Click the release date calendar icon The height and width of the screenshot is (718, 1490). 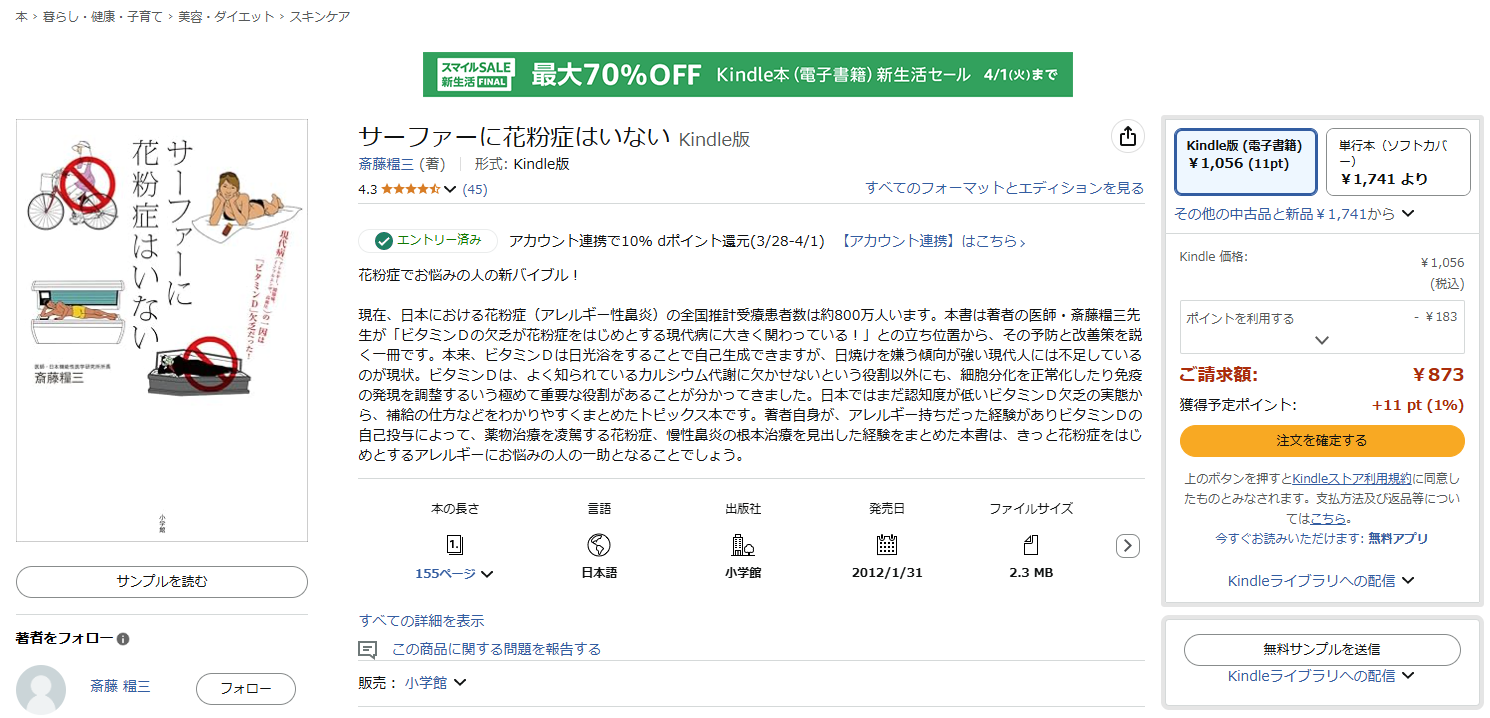[886, 545]
